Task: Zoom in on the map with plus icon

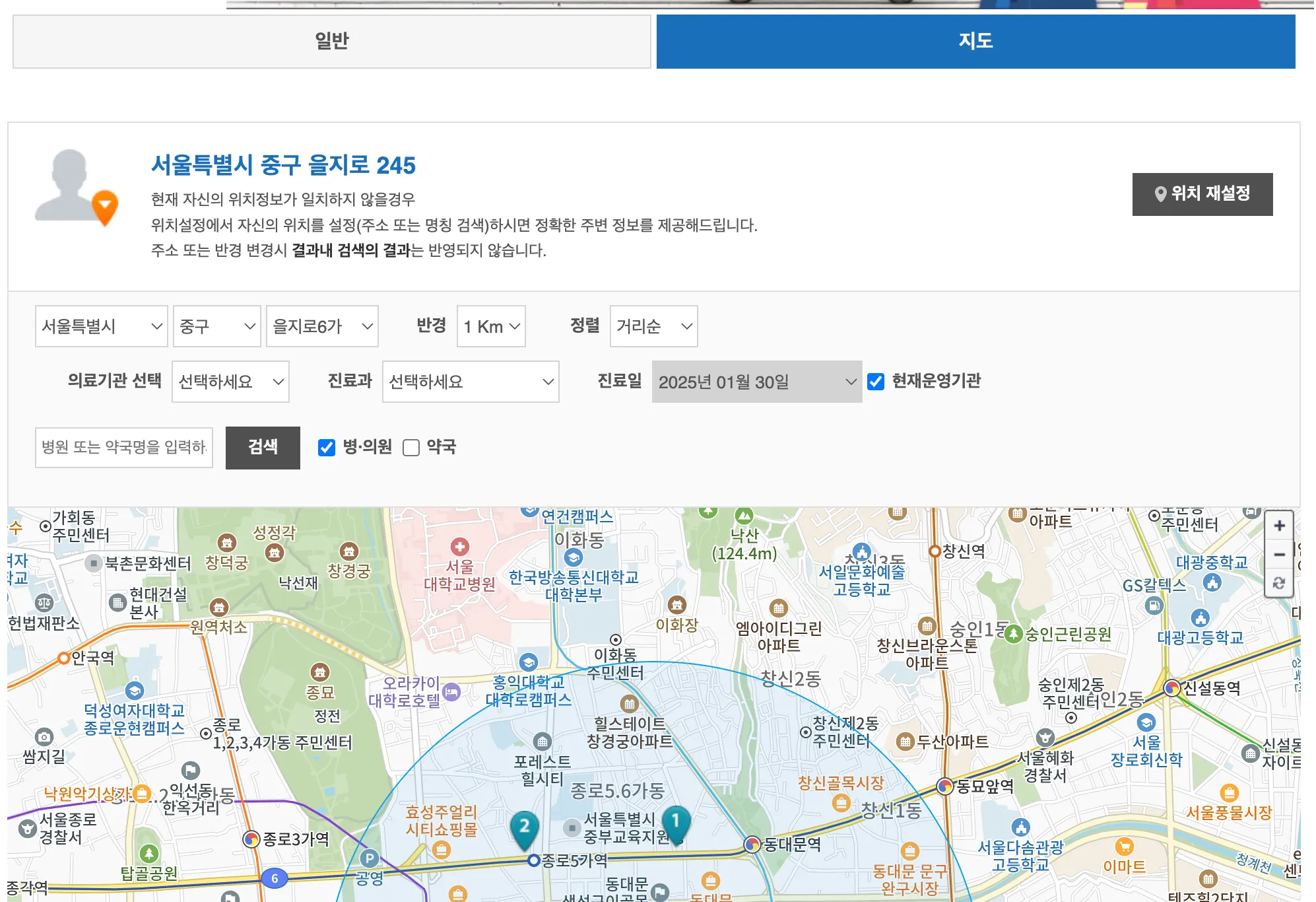Action: click(x=1279, y=526)
